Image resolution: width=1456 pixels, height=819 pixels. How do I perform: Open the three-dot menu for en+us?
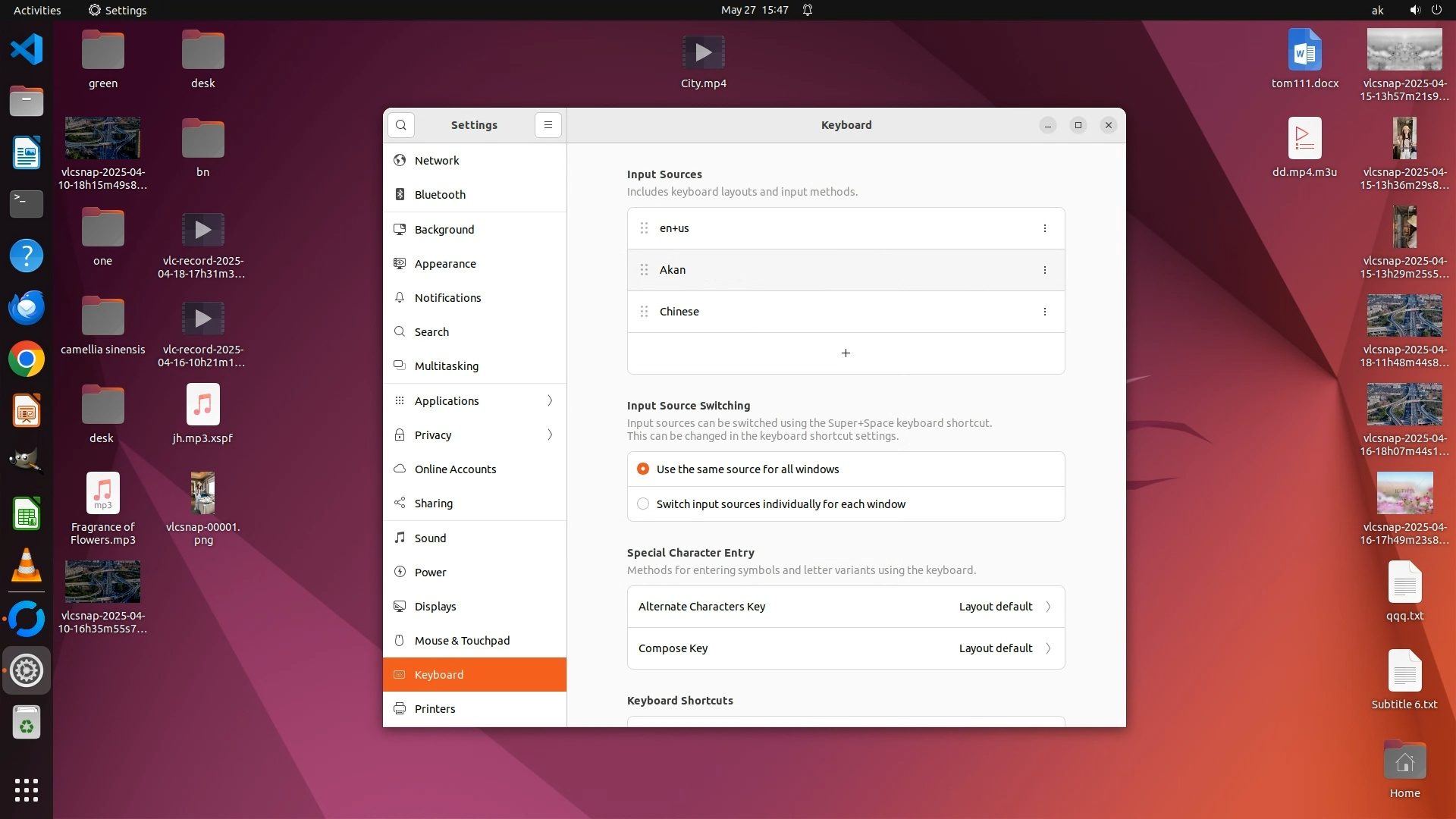pyautogui.click(x=1045, y=228)
